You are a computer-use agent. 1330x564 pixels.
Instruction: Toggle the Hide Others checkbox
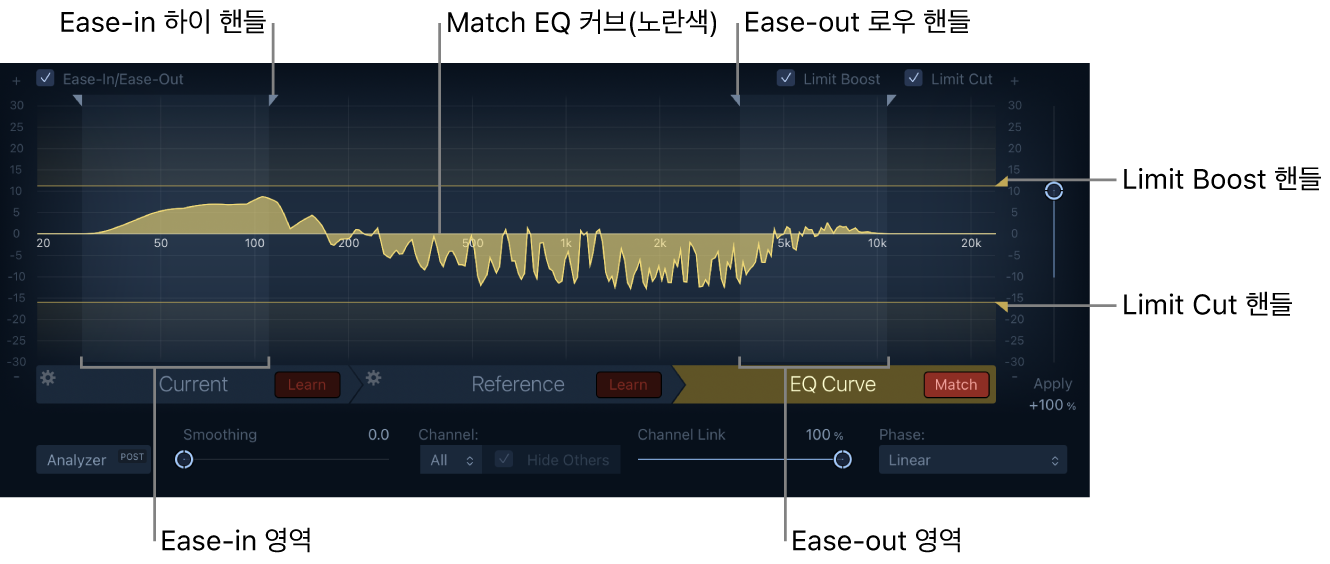click(x=505, y=459)
